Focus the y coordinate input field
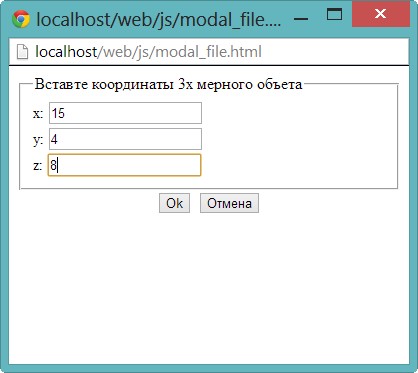The height and width of the screenshot is (373, 418). click(125, 139)
